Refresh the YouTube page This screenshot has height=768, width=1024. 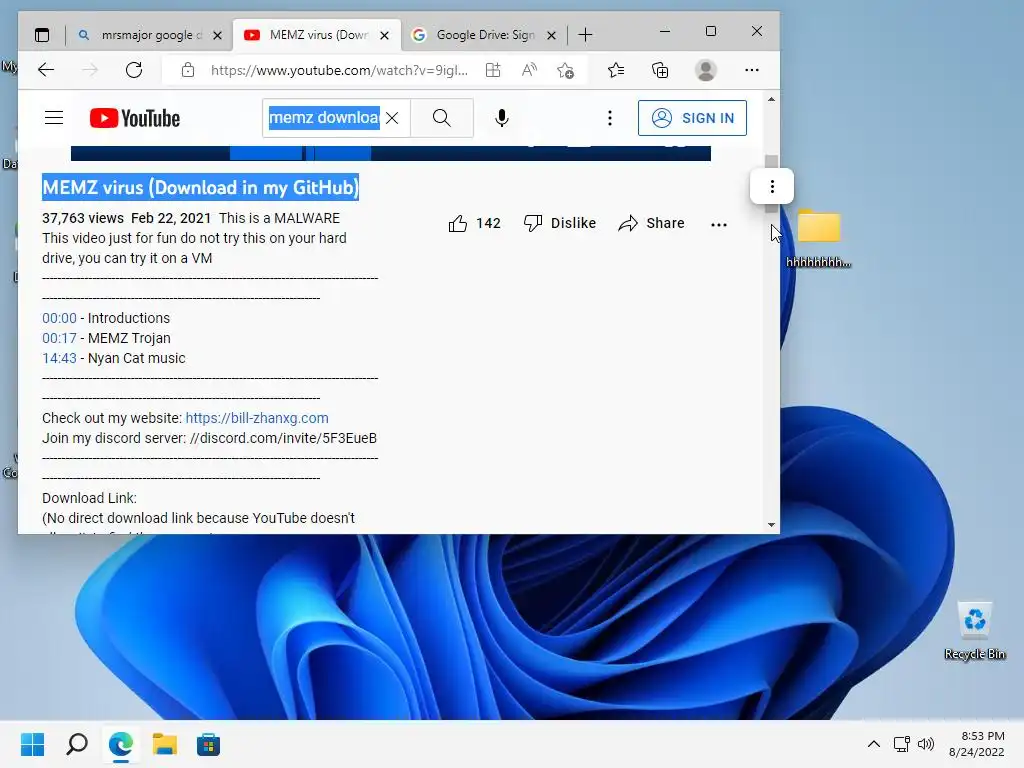[x=134, y=70]
